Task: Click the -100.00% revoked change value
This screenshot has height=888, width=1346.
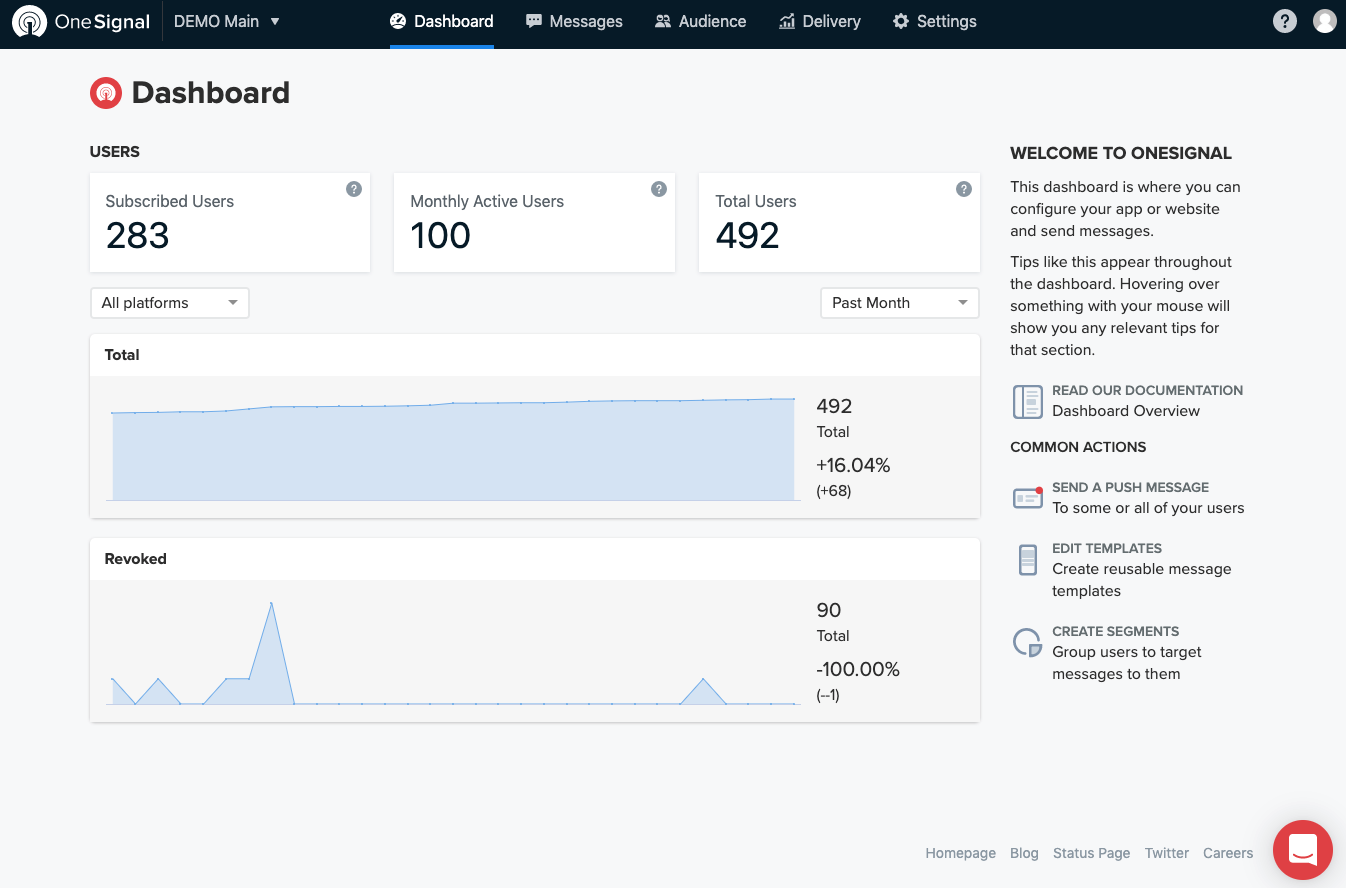Action: (858, 669)
